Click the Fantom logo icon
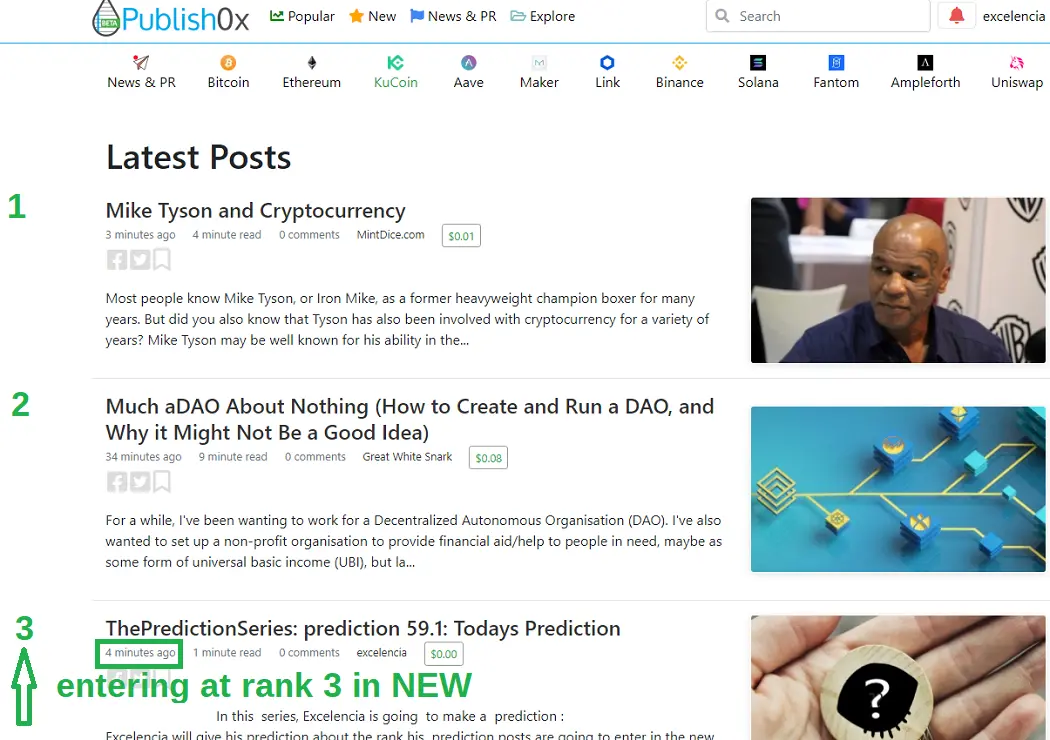The height and width of the screenshot is (740, 1050). [836, 62]
